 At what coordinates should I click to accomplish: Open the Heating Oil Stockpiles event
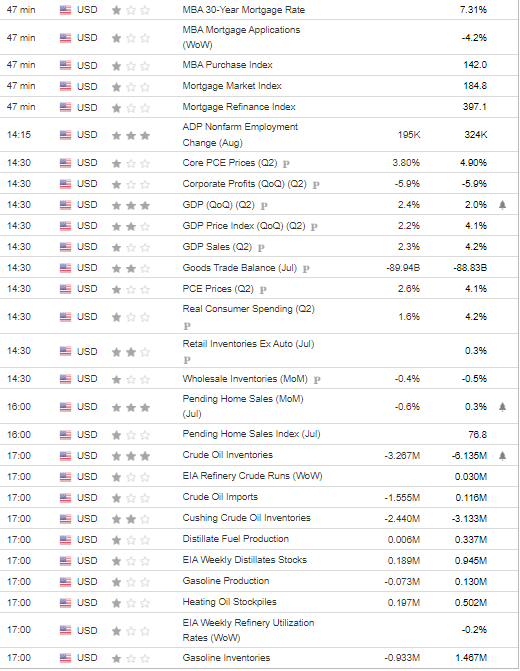coord(229,602)
